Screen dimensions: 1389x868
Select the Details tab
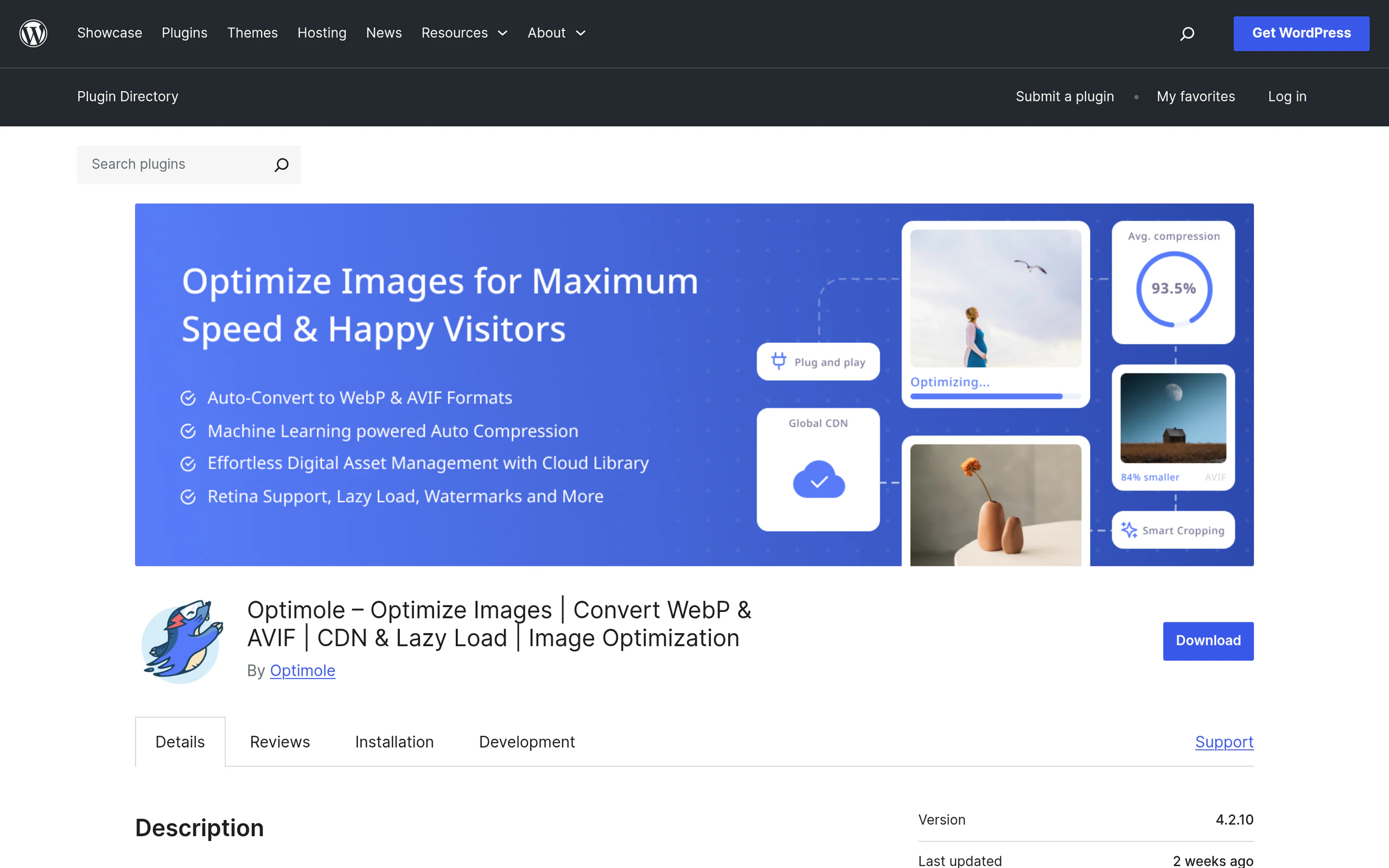[180, 742]
